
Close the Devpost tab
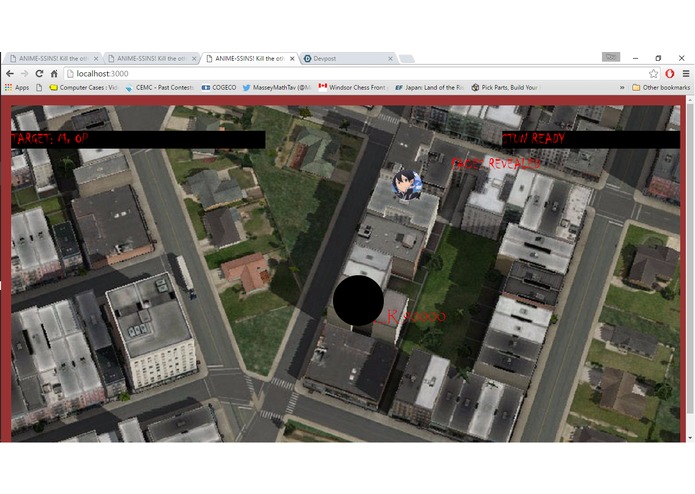coord(390,58)
